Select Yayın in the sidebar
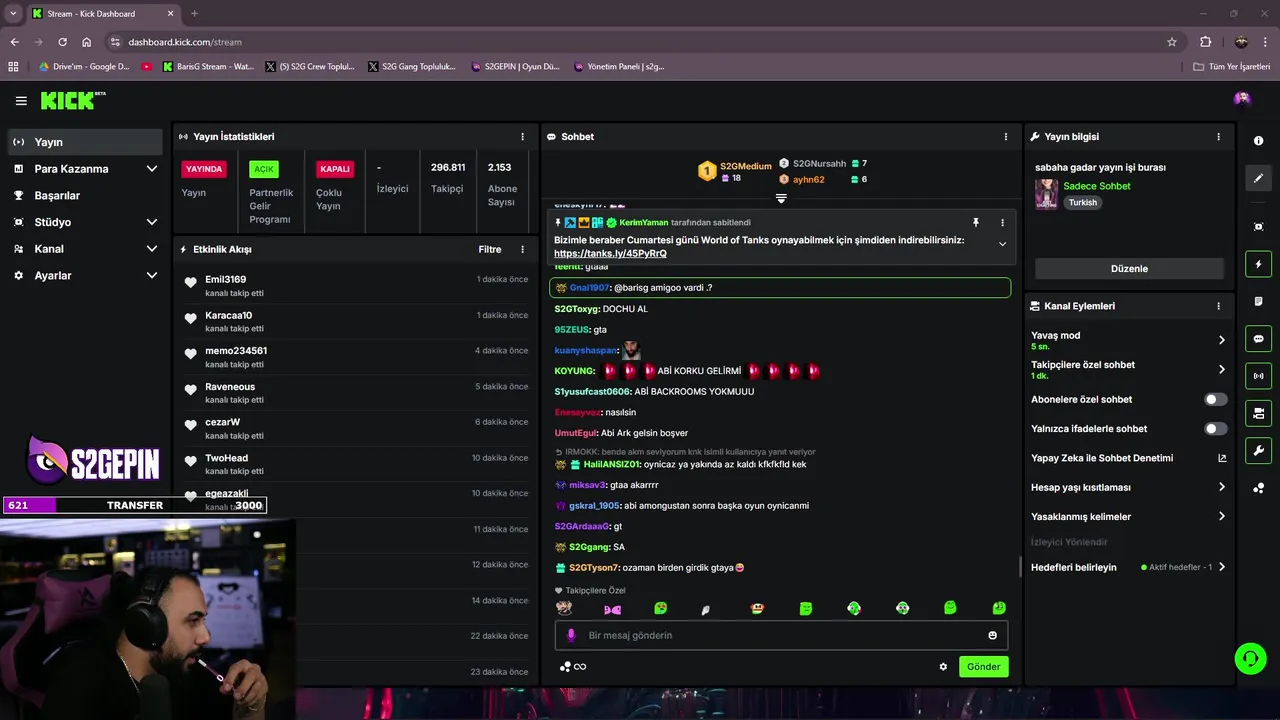1280x720 pixels. point(86,142)
